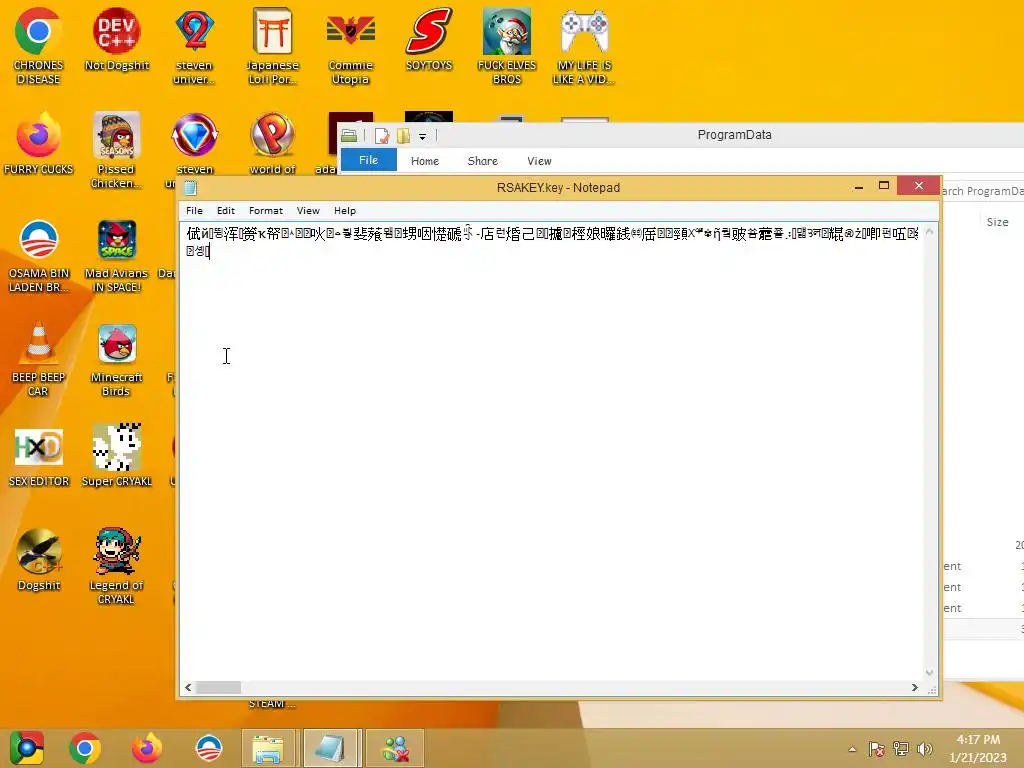Click Notepad vertical scrollbar up arrow
Viewport: 1024px width, 768px height.
click(x=929, y=231)
